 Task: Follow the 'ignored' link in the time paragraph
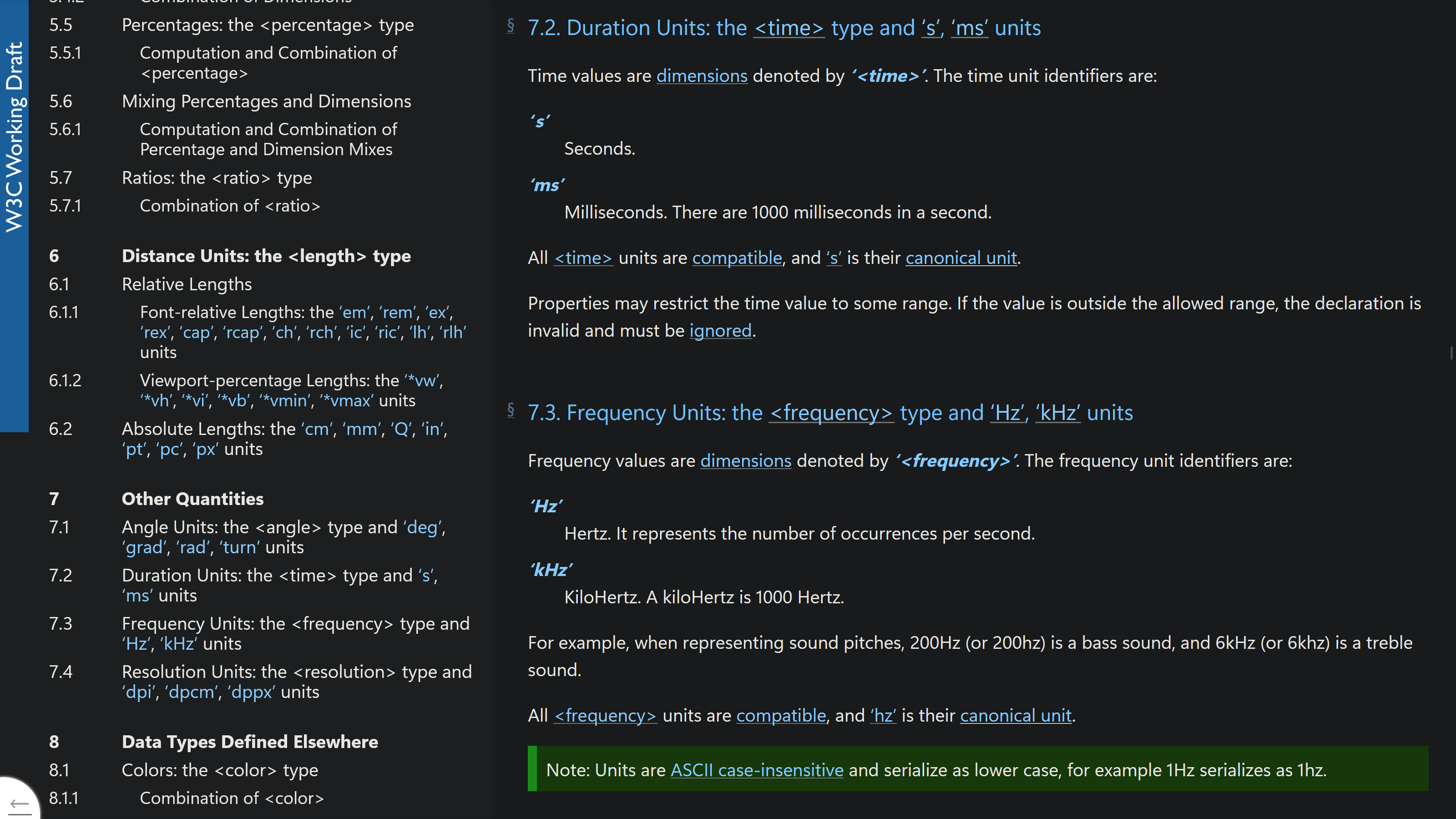coord(720,331)
